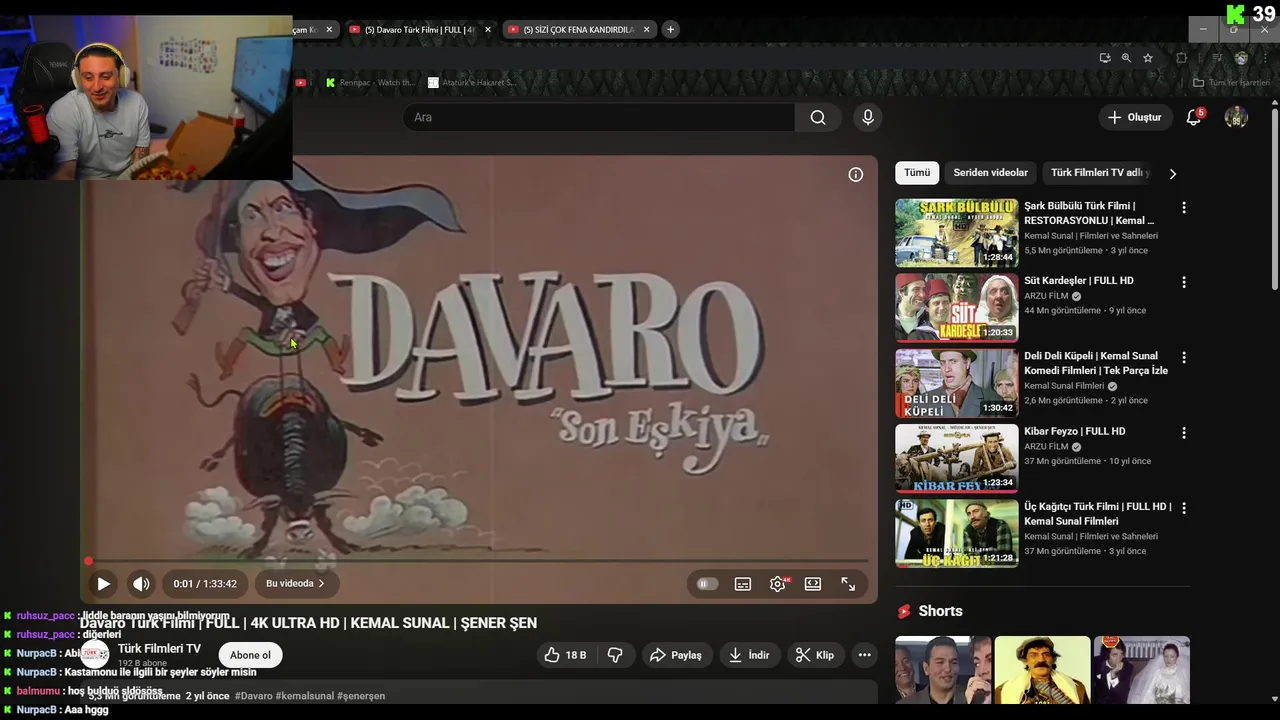Viewport: 1280px width, 720px height.
Task: Open Üç Kağıtçı video thumbnail
Action: click(956, 533)
